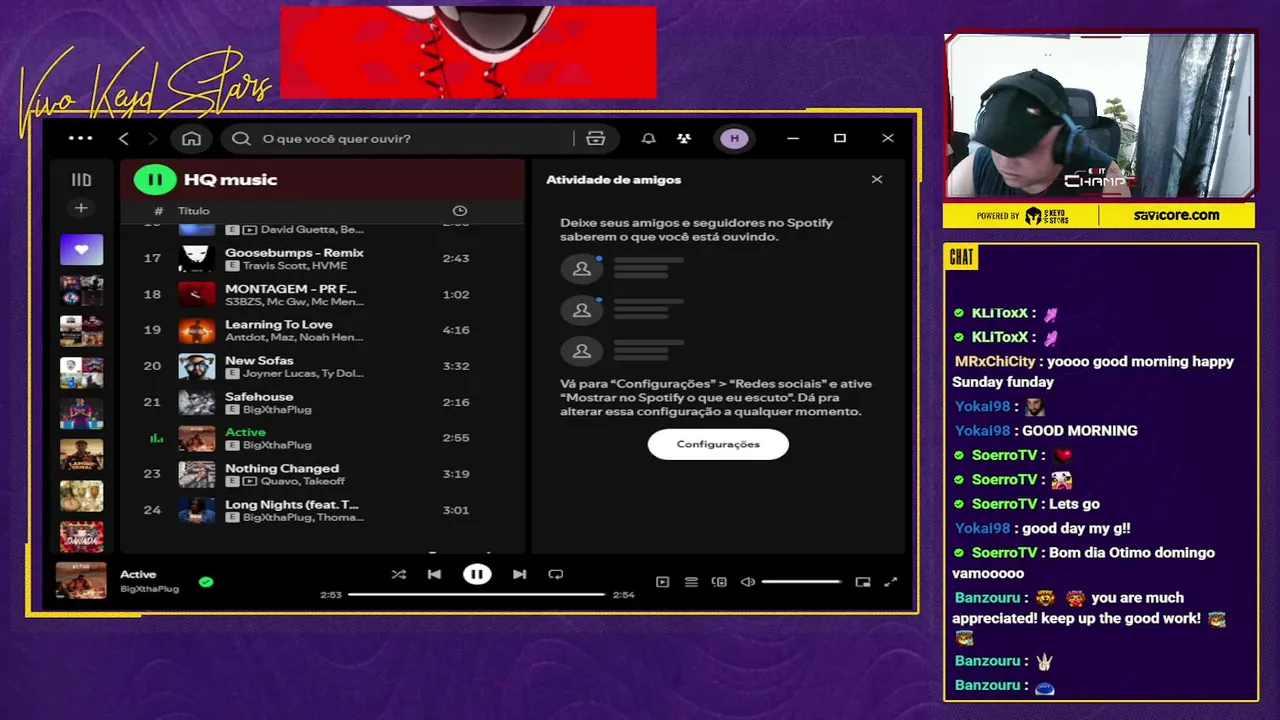Viewport: 1280px width, 720px height.
Task: Open the friend activity icon
Action: 684,138
